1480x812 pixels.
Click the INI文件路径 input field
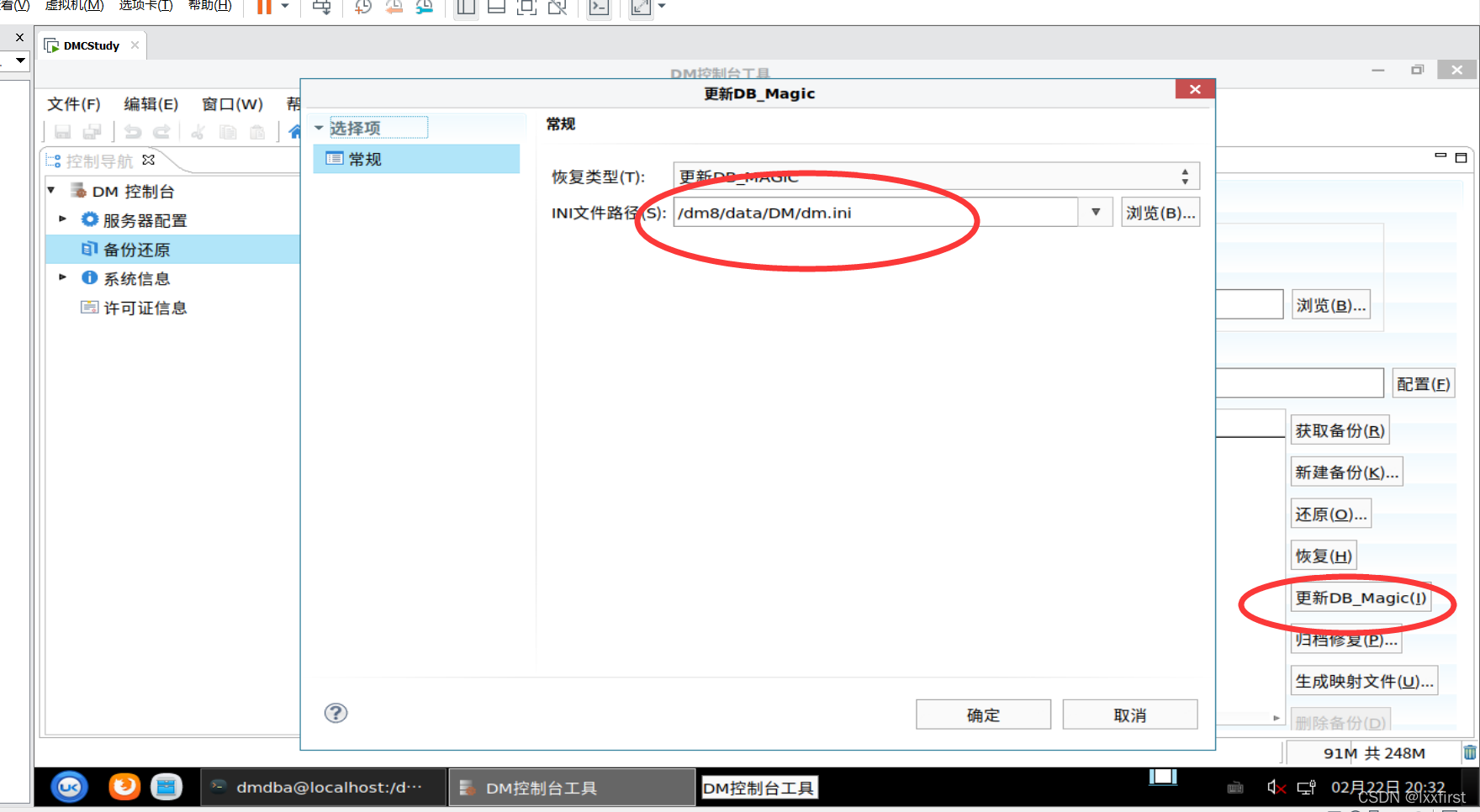coord(875,213)
